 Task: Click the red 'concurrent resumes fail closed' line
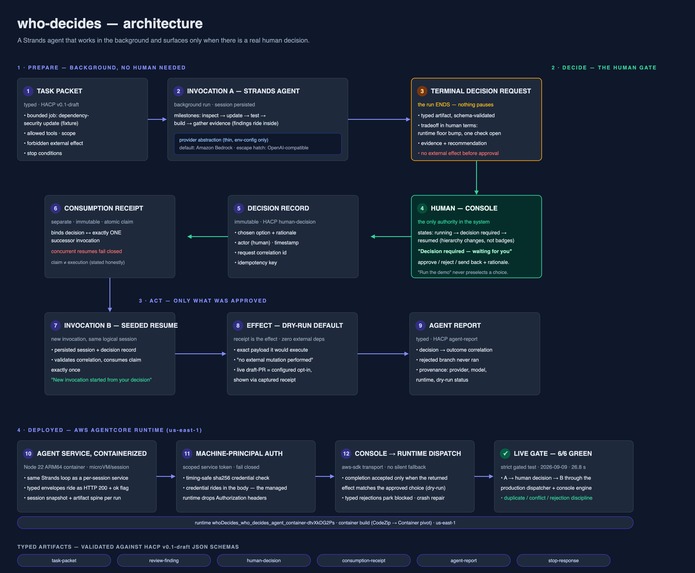(x=86, y=251)
